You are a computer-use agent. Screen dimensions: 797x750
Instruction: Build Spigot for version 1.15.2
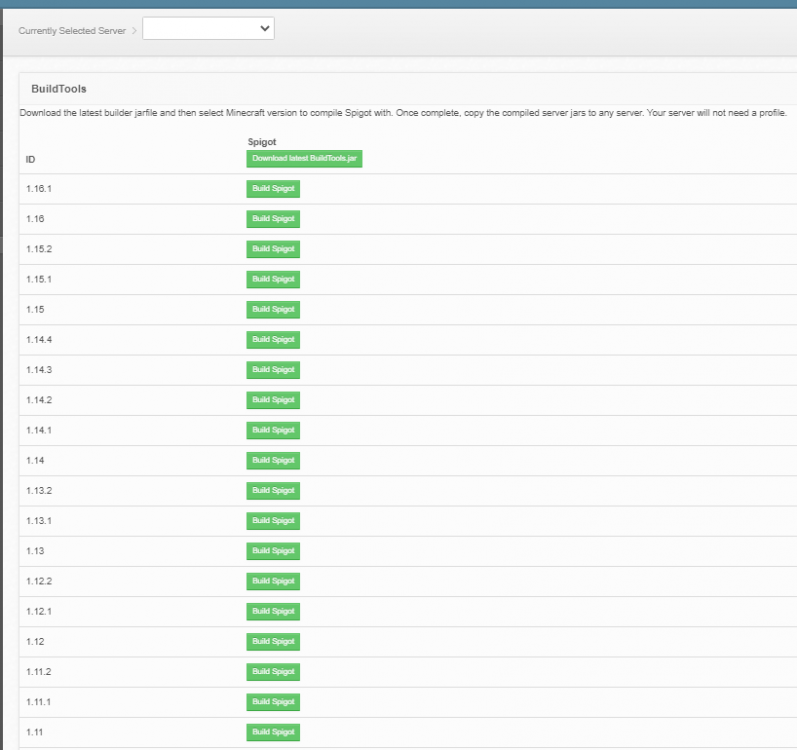273,249
